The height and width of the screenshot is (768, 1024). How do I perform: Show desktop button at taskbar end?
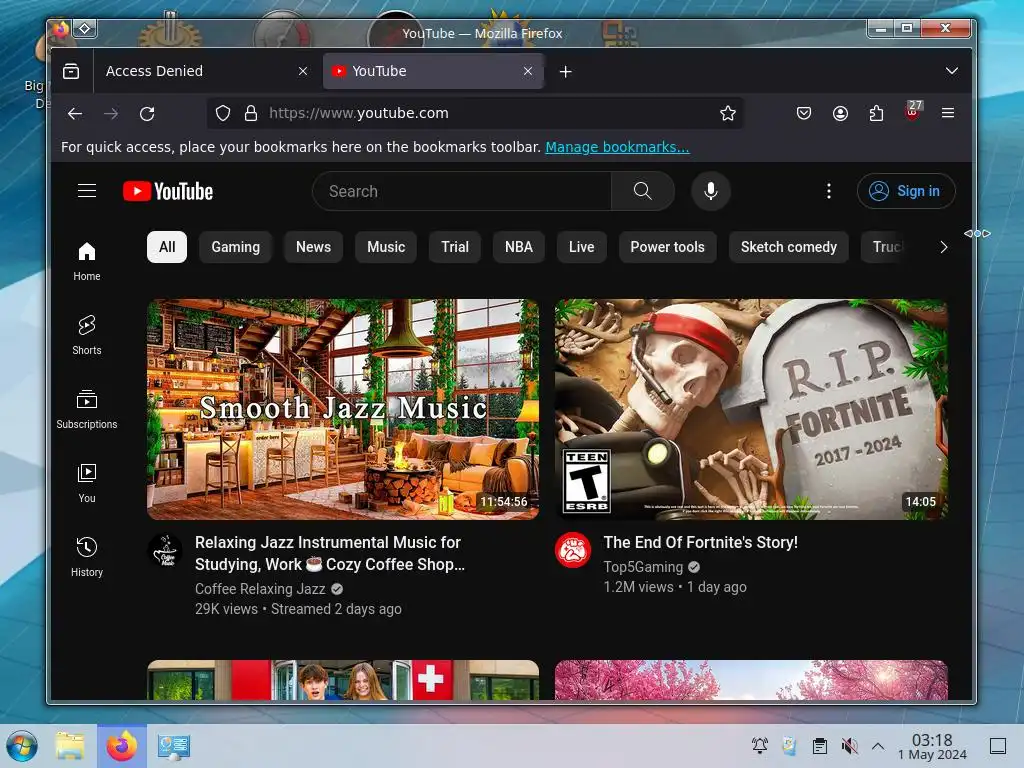(x=998, y=746)
